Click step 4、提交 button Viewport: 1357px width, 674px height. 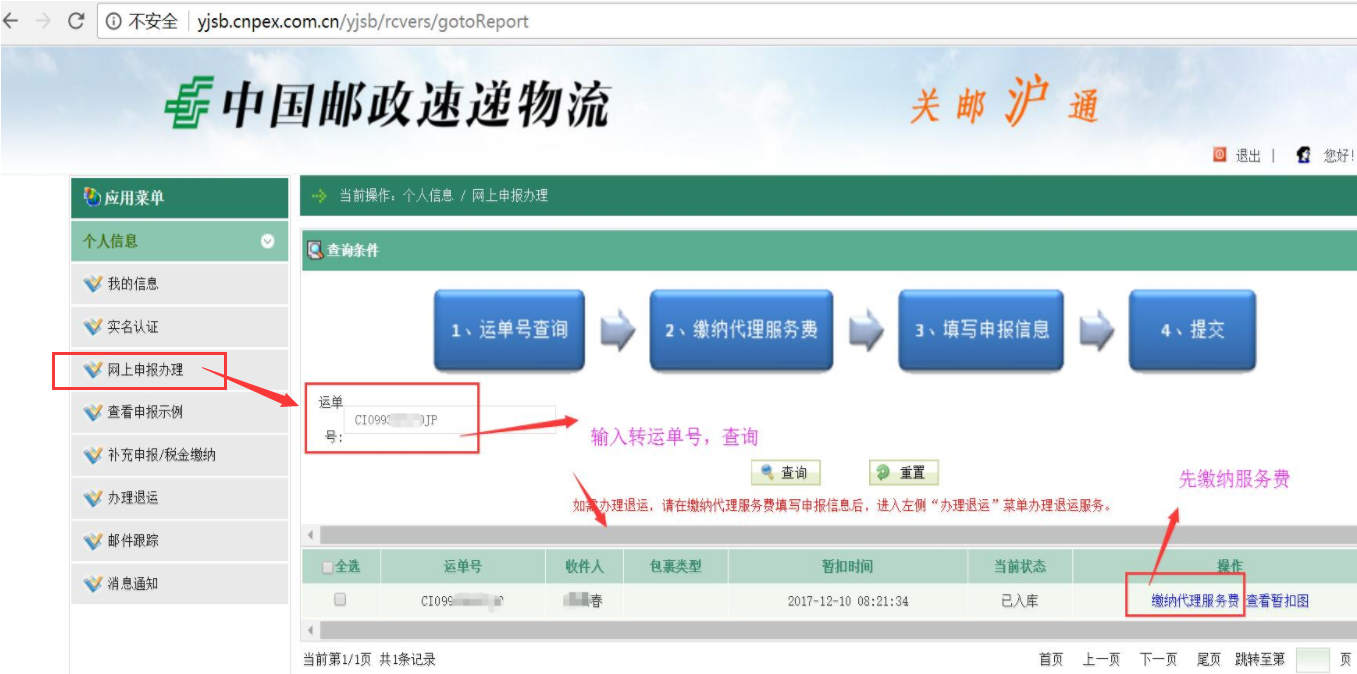[1192, 330]
